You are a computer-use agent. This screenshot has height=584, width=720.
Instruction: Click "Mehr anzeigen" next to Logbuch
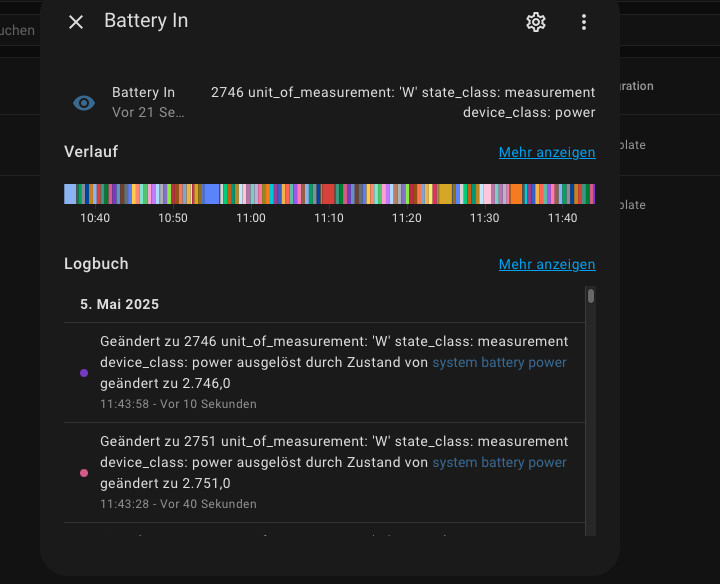pyautogui.click(x=547, y=265)
